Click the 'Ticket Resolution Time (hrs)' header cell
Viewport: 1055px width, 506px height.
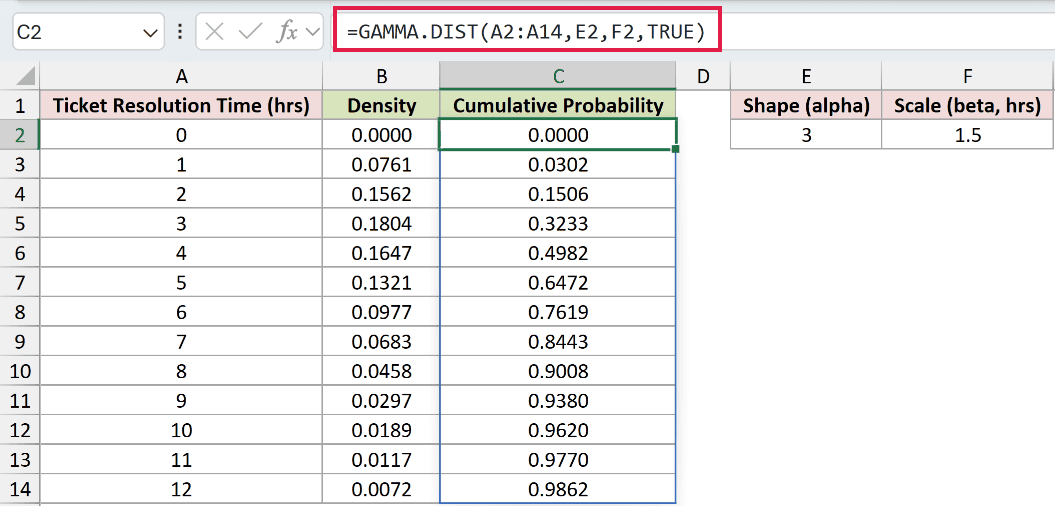point(181,105)
